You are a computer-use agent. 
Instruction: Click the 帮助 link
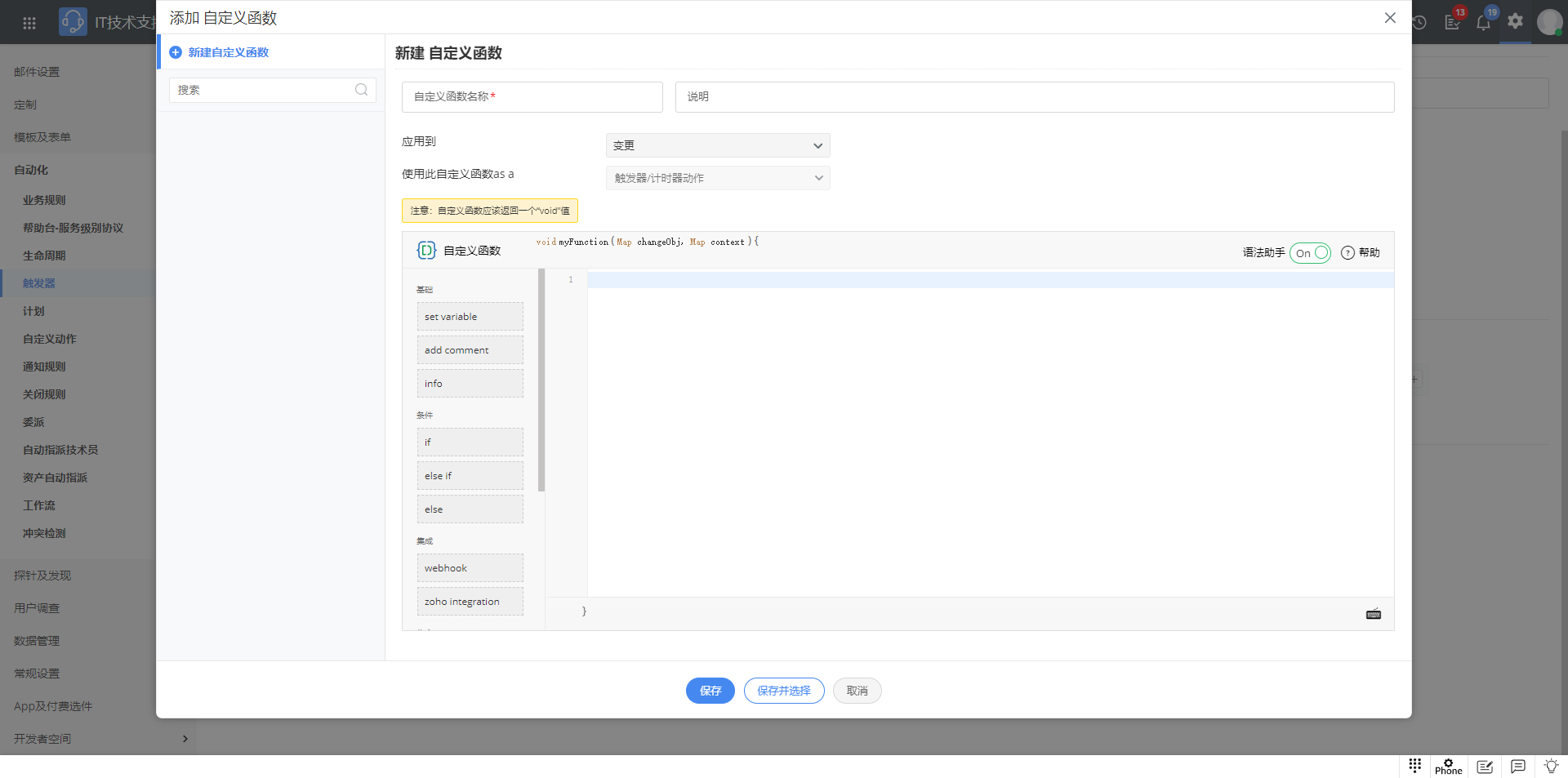point(1370,253)
